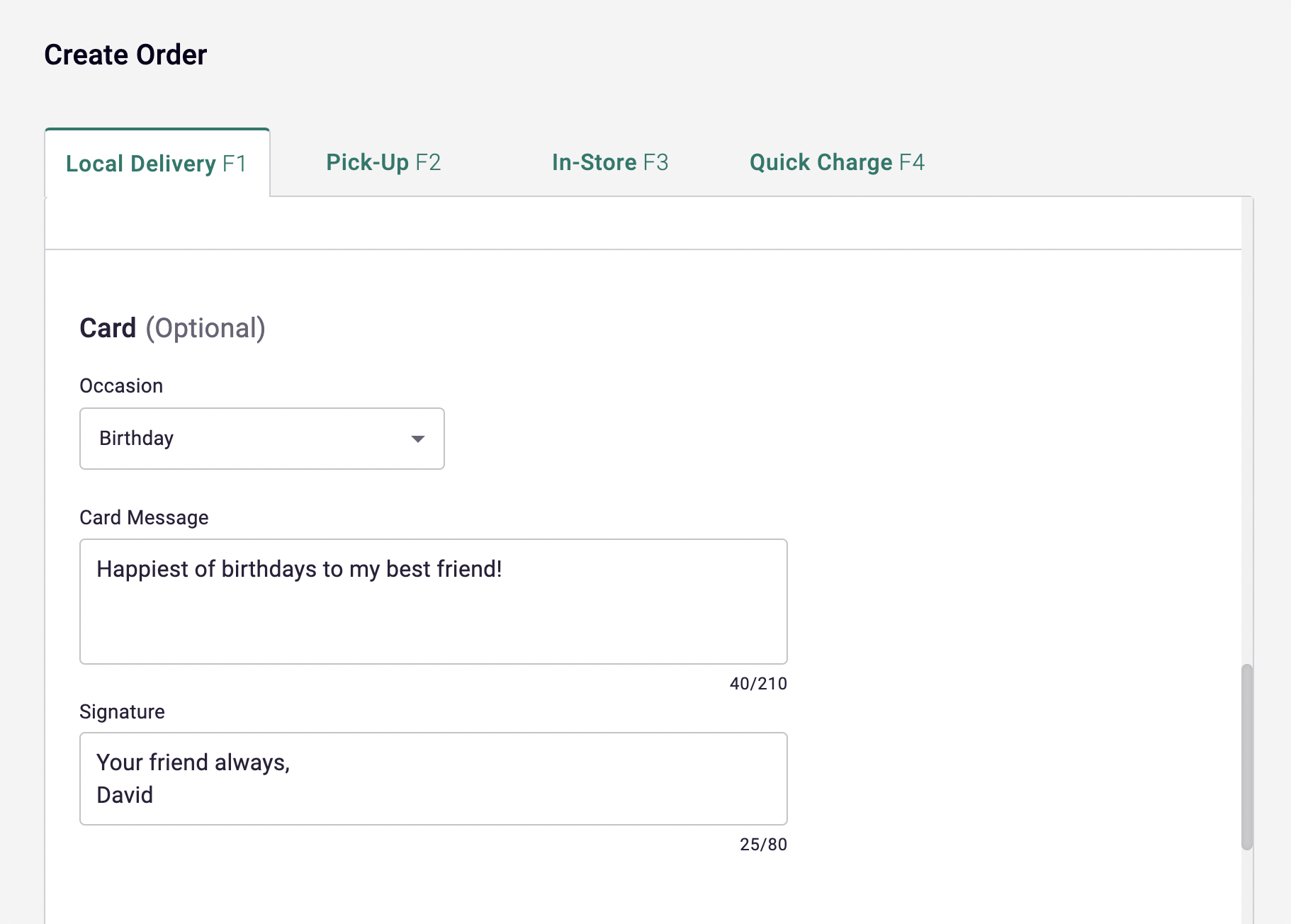This screenshot has width=1291, height=924.
Task: Click the 'Card (Optional)' section heading
Action: click(172, 328)
